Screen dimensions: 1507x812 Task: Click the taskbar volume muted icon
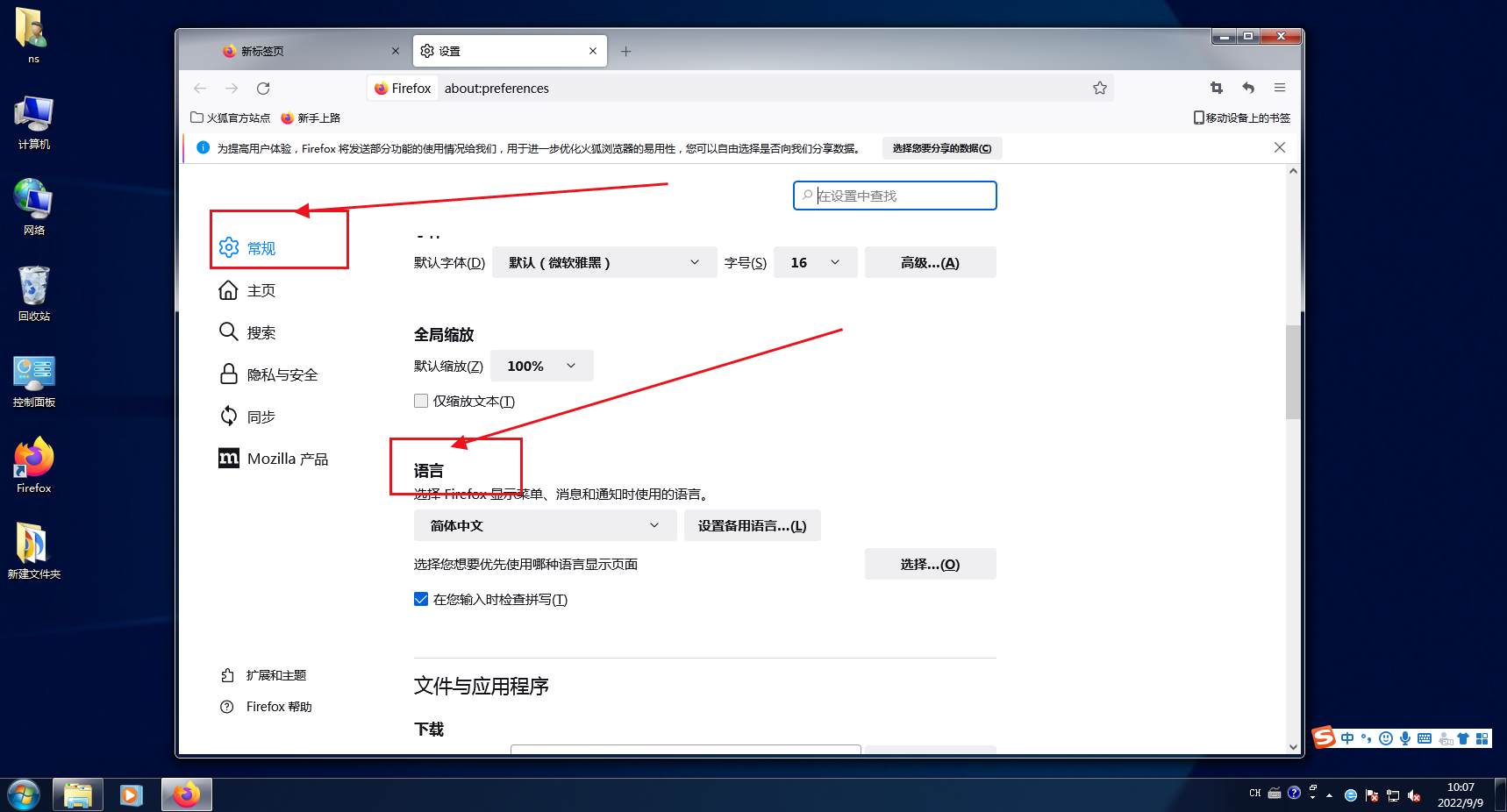(1414, 795)
